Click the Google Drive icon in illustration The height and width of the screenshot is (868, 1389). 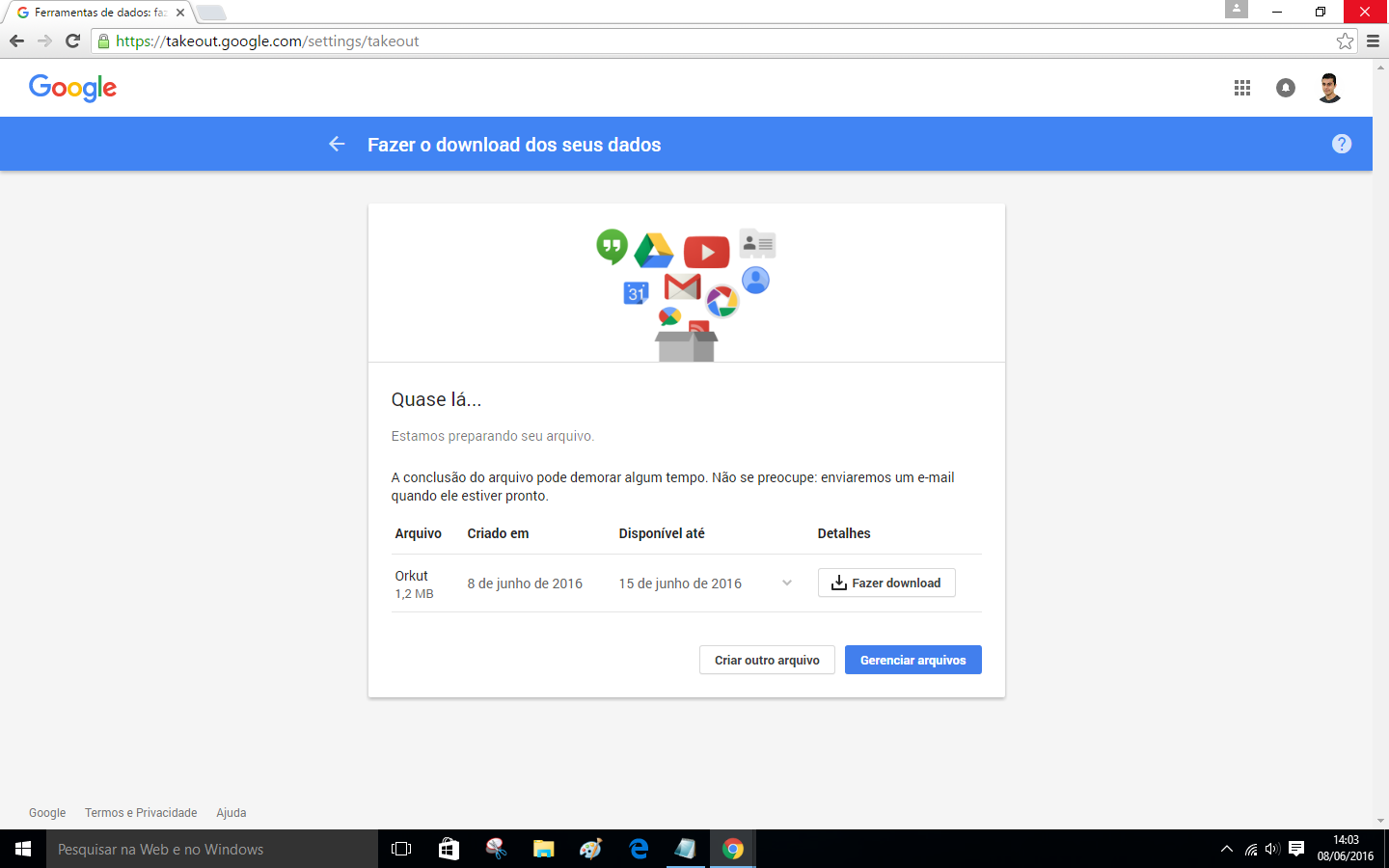654,251
